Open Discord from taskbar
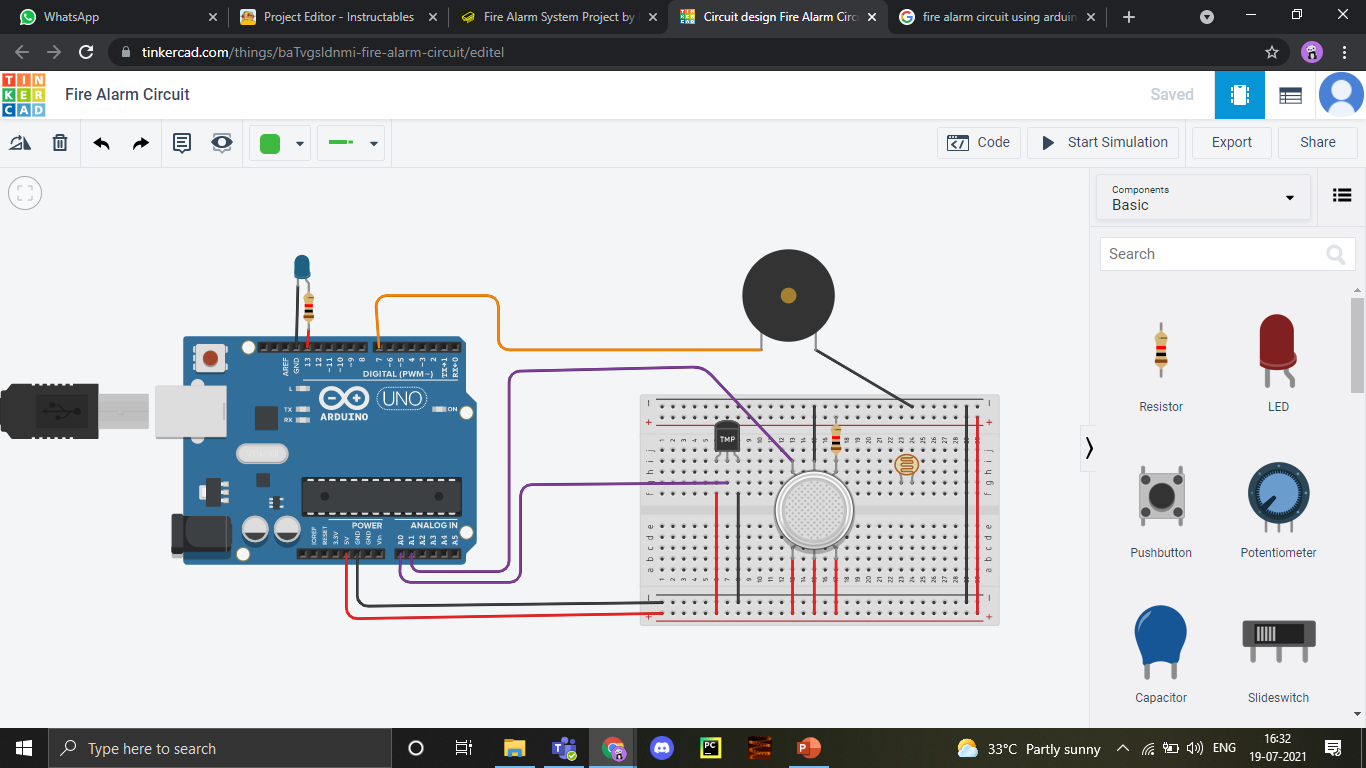1366x768 pixels. click(x=662, y=748)
